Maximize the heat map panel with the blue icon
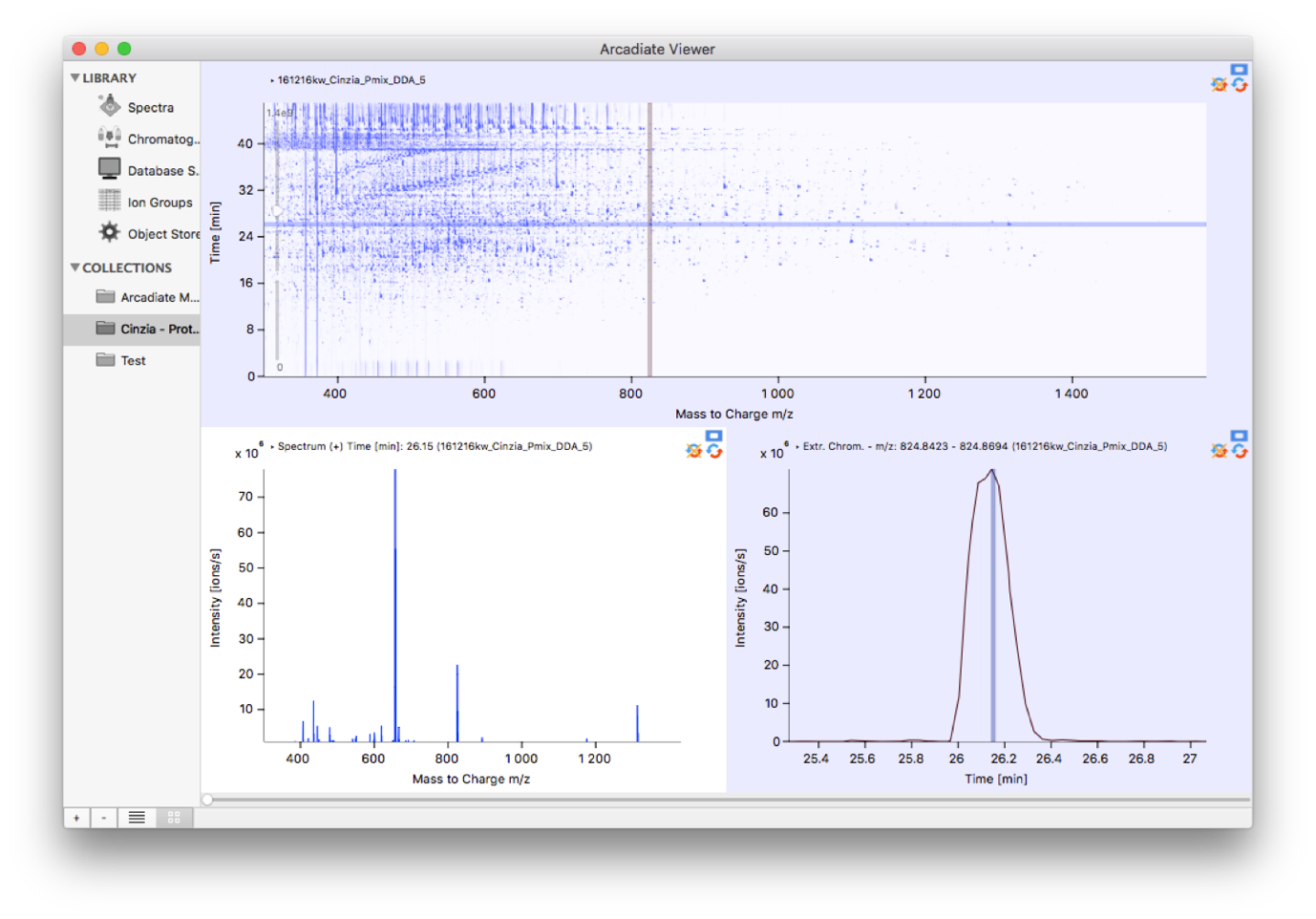Screen dimensions: 1316x919 1239,70
